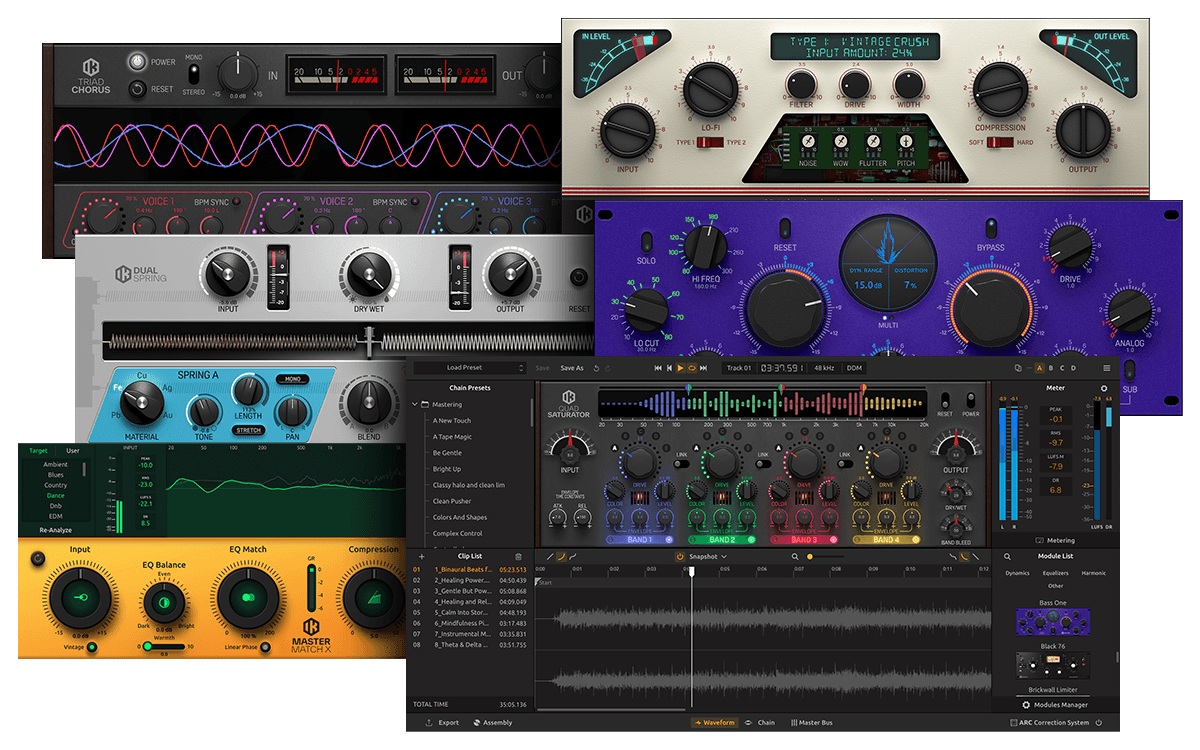Enable BPM Sync for Voice 2
This screenshot has height=750, width=1200.
tap(414, 202)
